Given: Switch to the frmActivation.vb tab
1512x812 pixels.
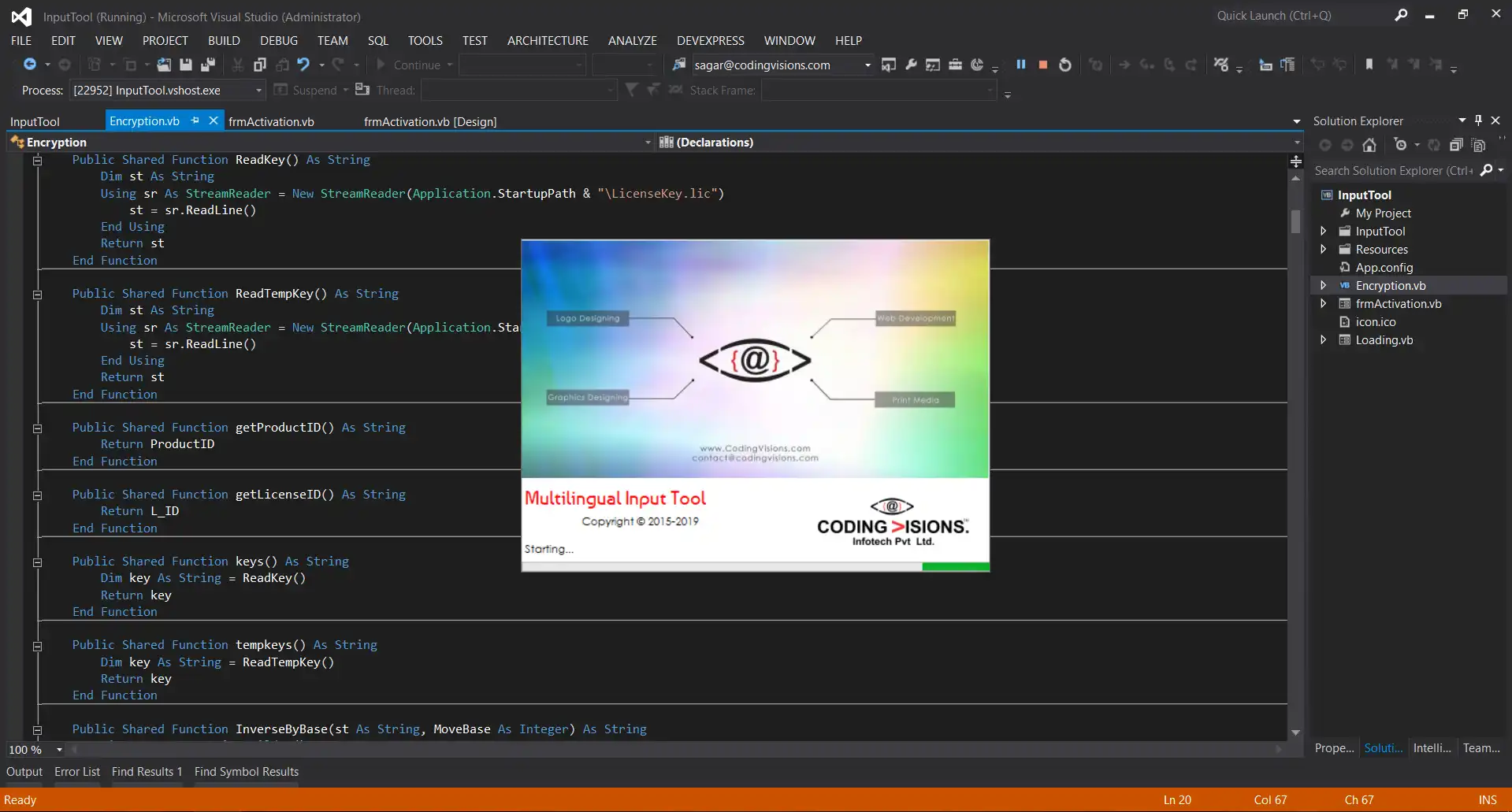Looking at the screenshot, I should pyautogui.click(x=271, y=121).
